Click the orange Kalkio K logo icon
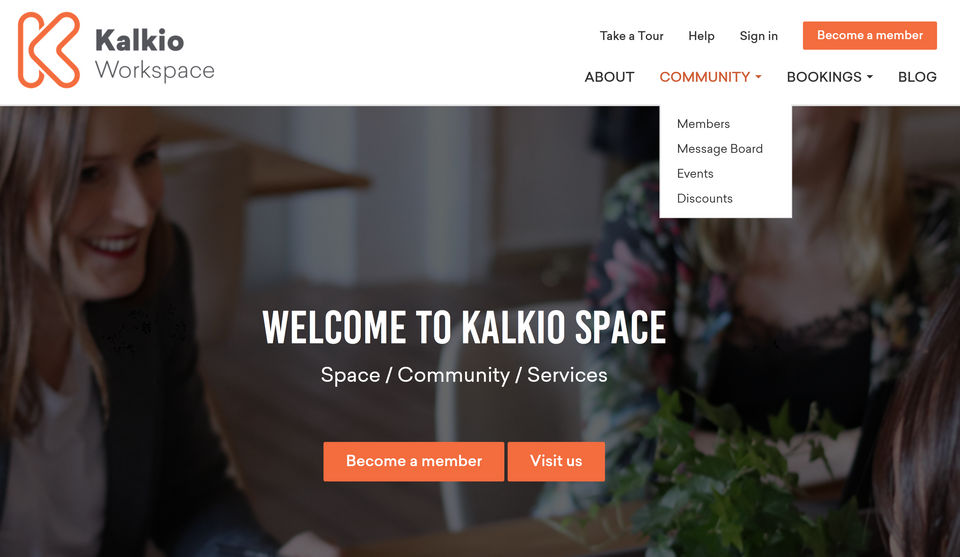The width and height of the screenshot is (960, 557). tap(49, 50)
